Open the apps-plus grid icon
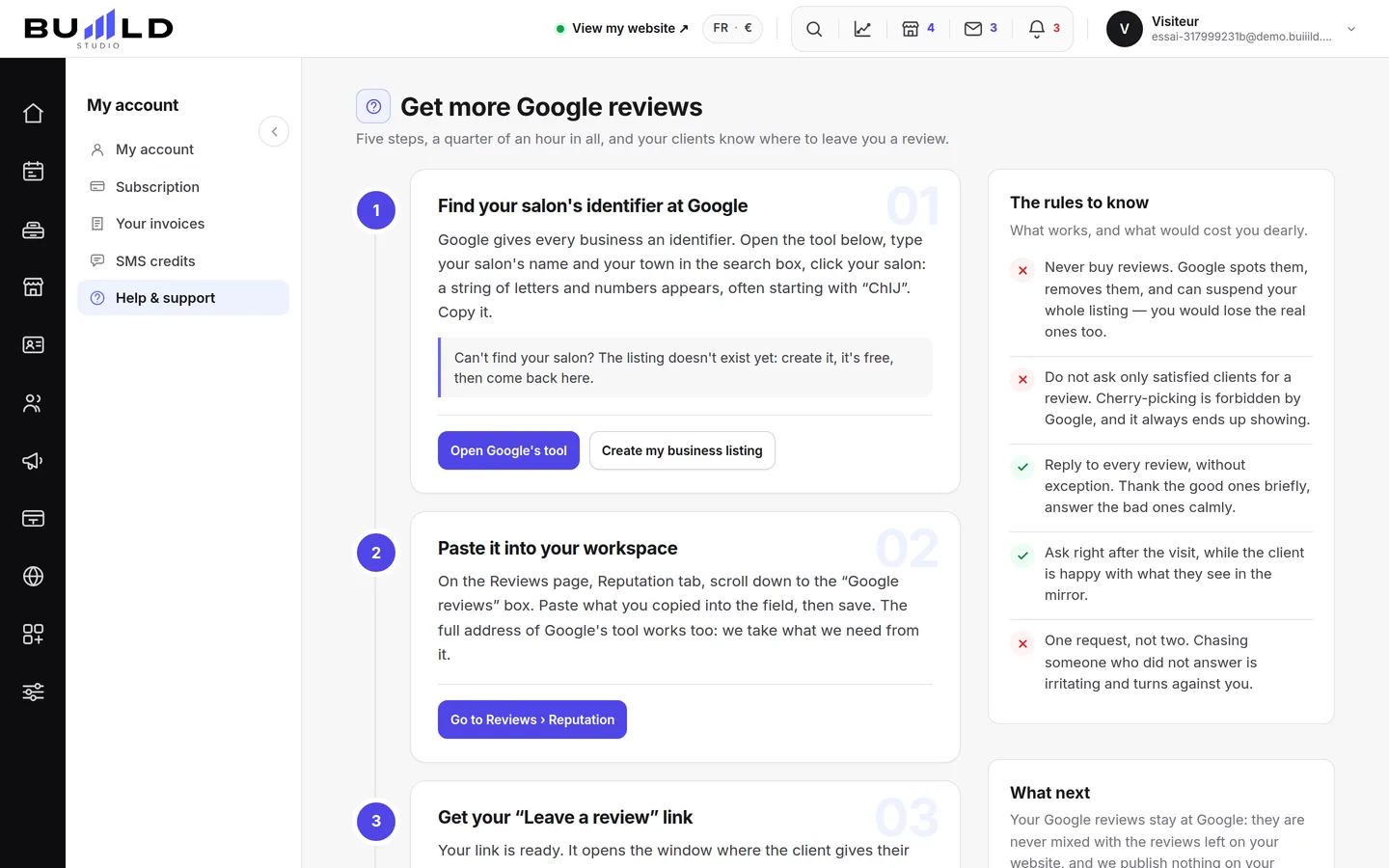The height and width of the screenshot is (868, 1389). [33, 635]
